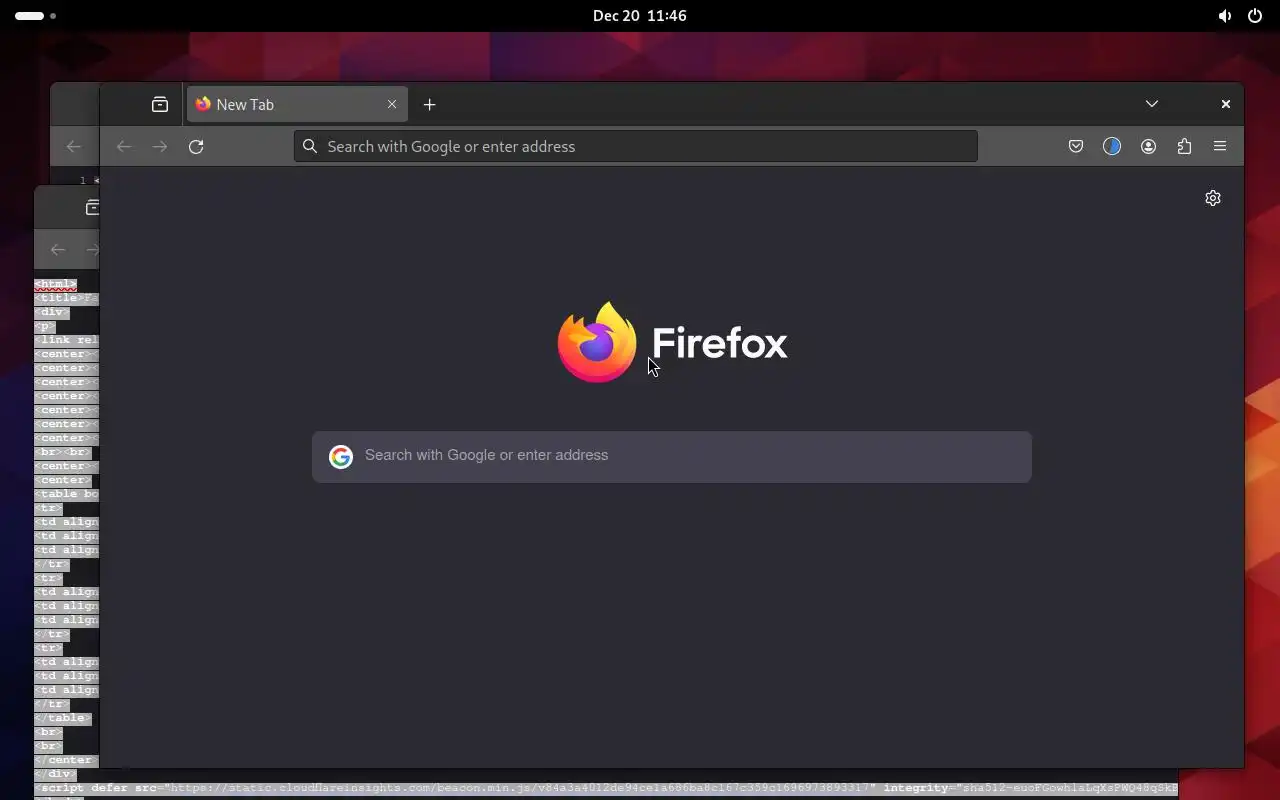Reload the current page
The width and height of the screenshot is (1280, 800).
[196, 146]
